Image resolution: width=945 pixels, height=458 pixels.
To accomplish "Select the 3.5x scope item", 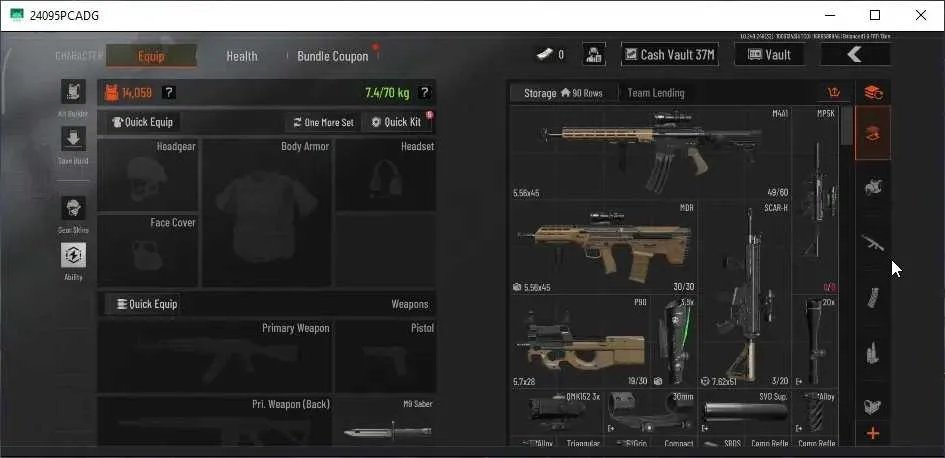I will pyautogui.click(x=674, y=341).
